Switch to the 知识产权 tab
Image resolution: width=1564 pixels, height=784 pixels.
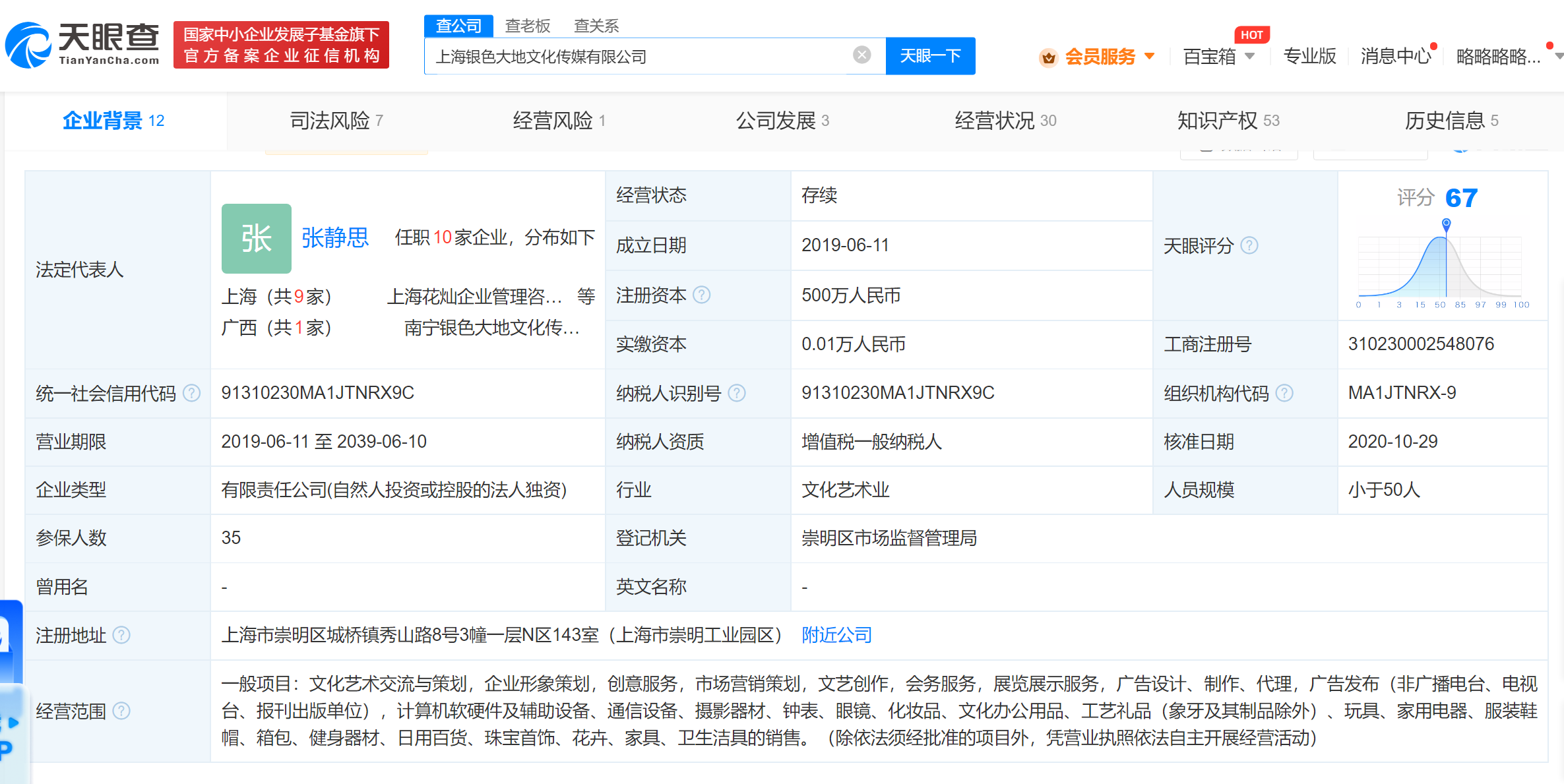point(1228,121)
